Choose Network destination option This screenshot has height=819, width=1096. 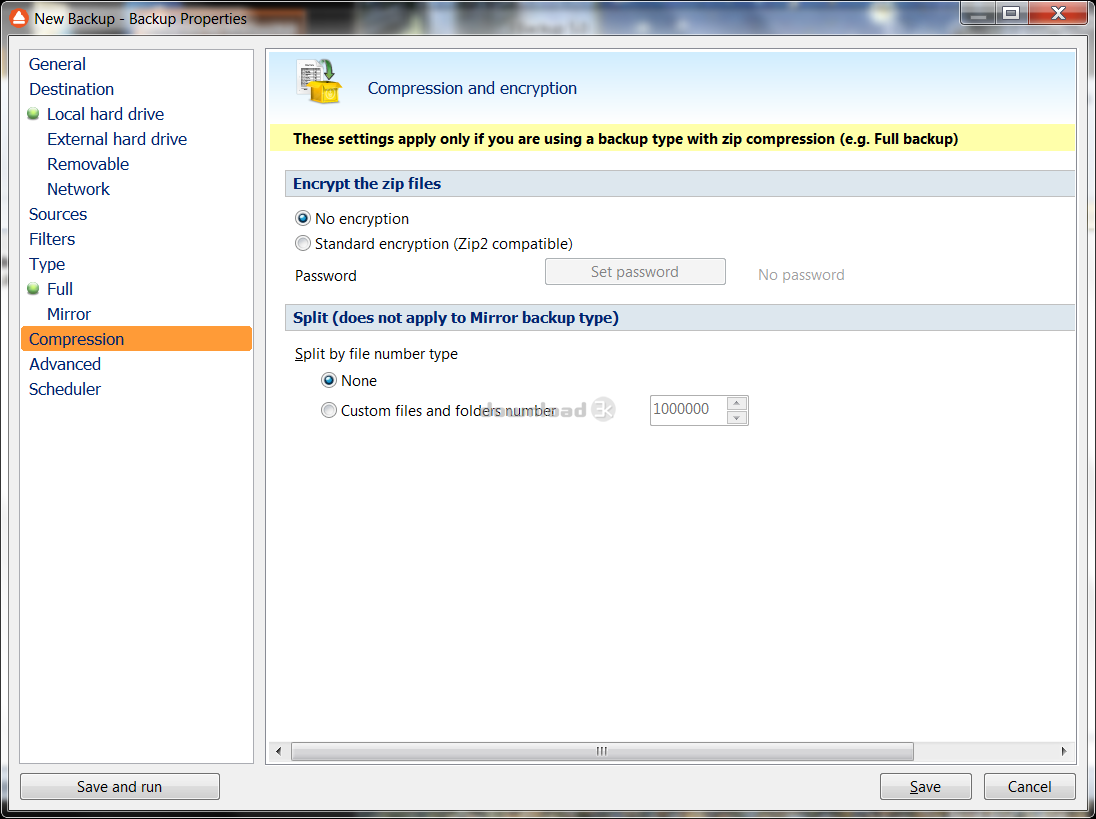[78, 189]
